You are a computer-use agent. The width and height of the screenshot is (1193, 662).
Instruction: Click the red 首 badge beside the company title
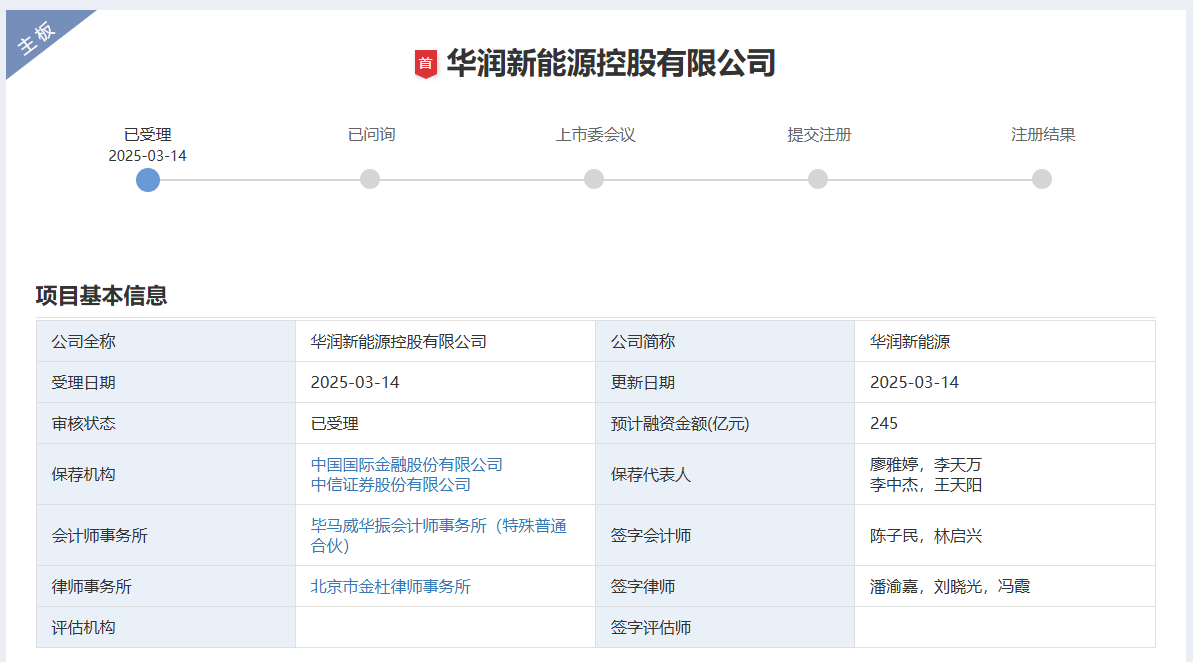(425, 64)
